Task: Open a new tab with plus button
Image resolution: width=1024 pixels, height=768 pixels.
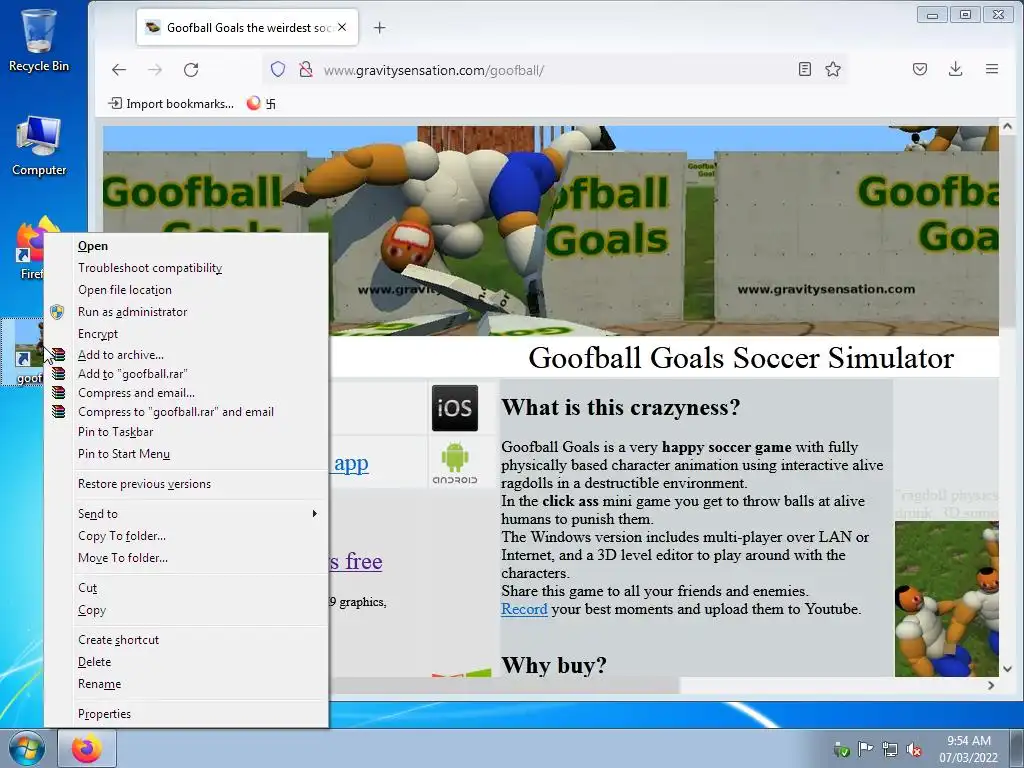Action: click(379, 27)
